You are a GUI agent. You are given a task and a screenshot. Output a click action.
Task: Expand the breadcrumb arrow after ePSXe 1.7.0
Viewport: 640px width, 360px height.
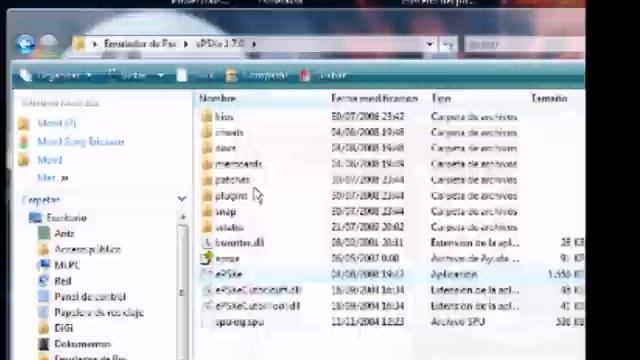tap(254, 44)
